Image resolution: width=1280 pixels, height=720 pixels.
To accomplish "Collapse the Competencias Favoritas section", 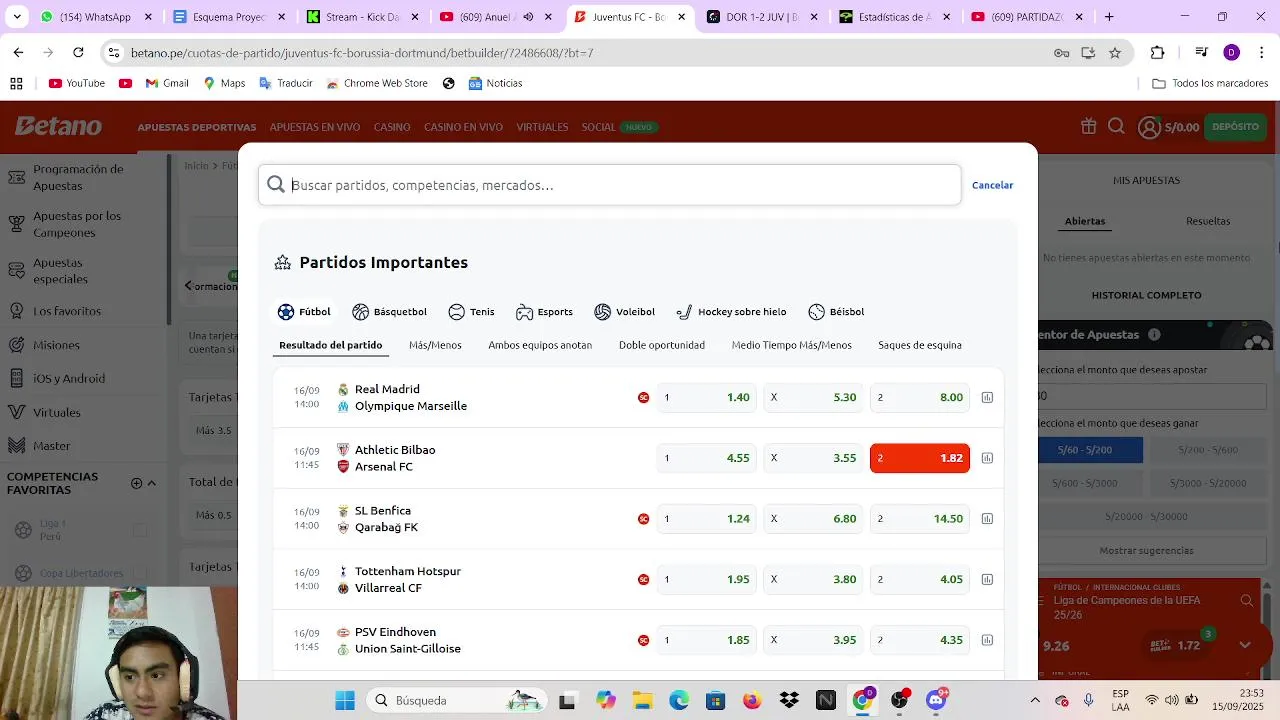I will 152,484.
